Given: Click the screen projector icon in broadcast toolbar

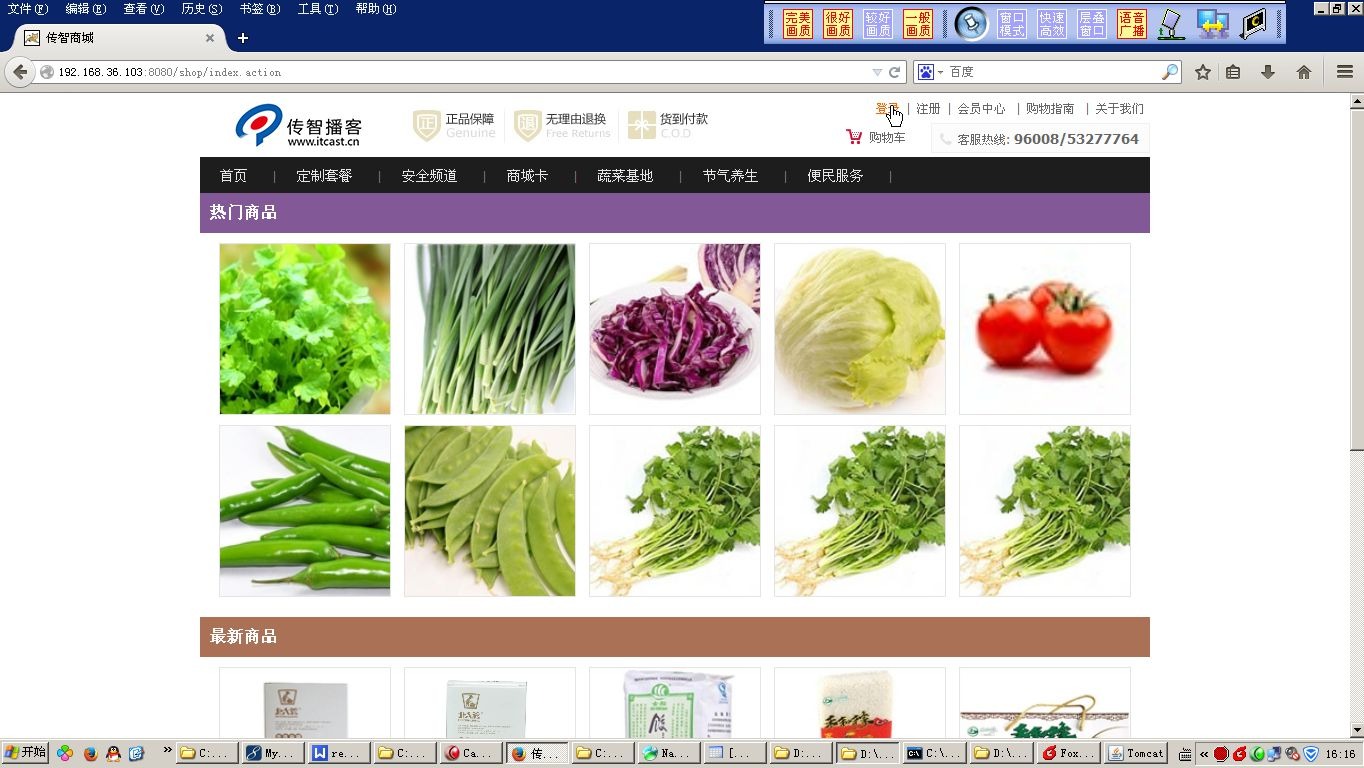Looking at the screenshot, I should coord(1171,24).
